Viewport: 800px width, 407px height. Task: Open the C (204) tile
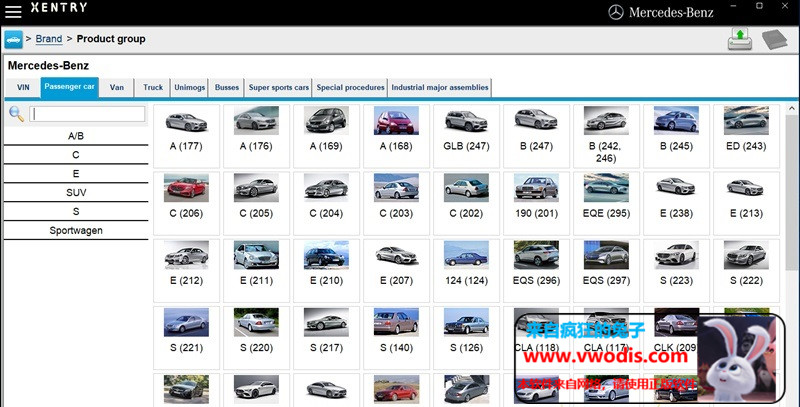(x=326, y=204)
